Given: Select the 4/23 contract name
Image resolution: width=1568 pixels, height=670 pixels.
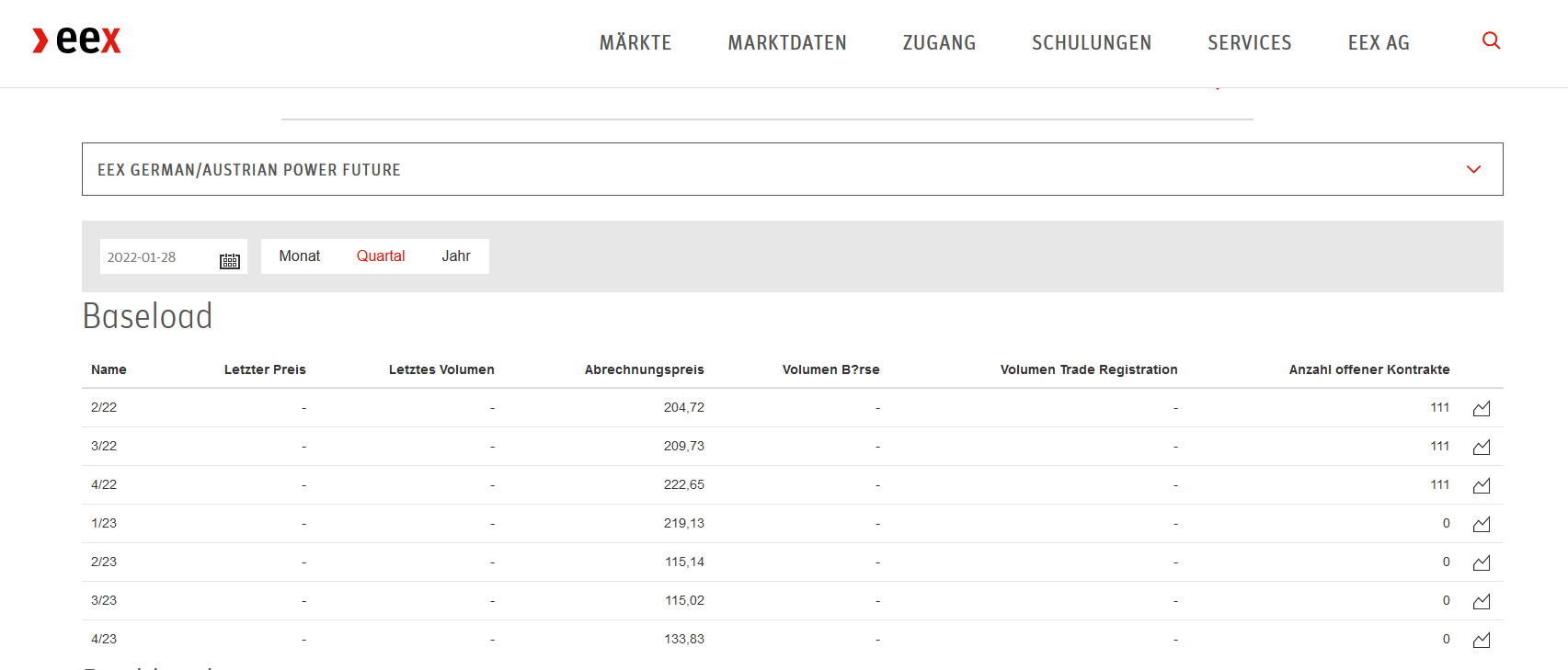Looking at the screenshot, I should (x=104, y=639).
